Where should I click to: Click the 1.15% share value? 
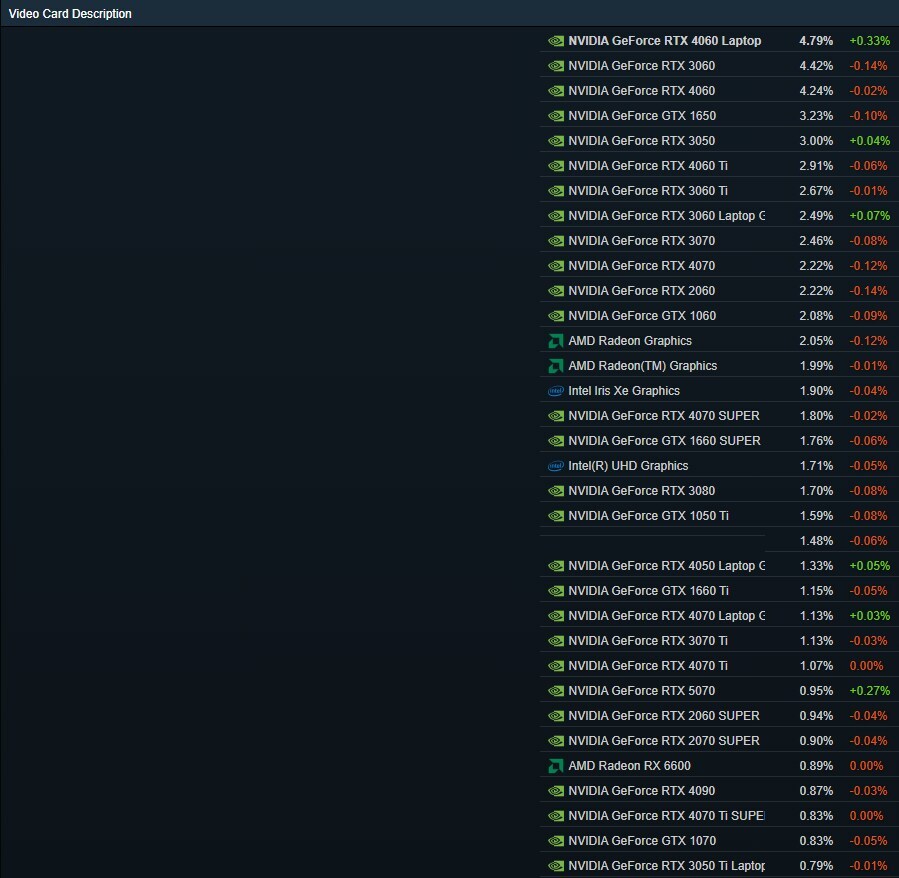coord(816,591)
